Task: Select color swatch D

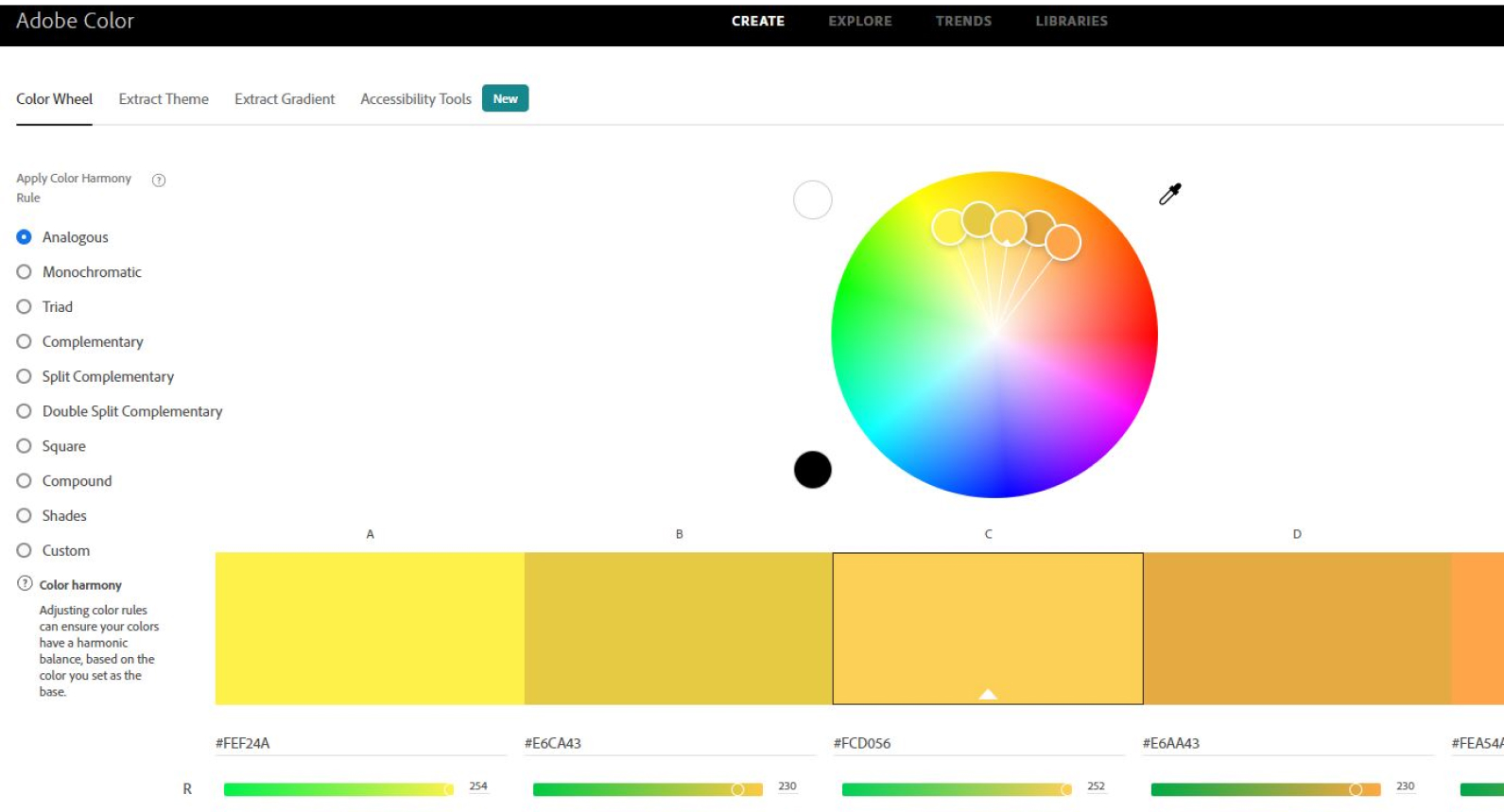Action: tap(1297, 629)
